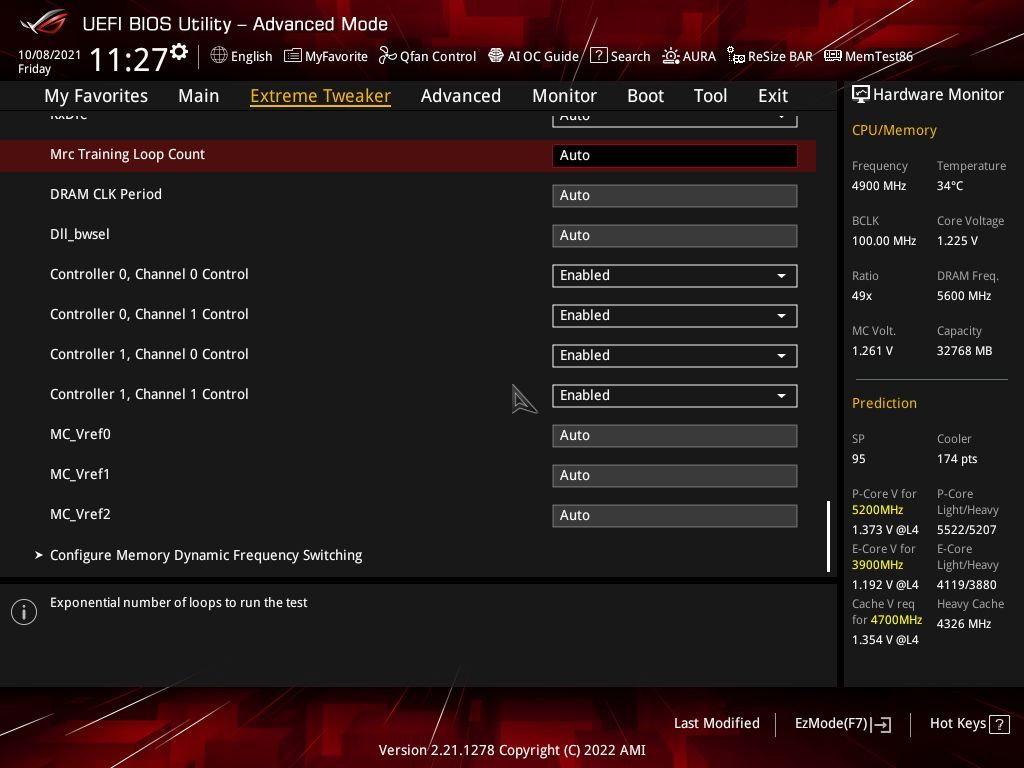1024x768 pixels.
Task: Click the 11:27 clock display
Action: (x=129, y=59)
